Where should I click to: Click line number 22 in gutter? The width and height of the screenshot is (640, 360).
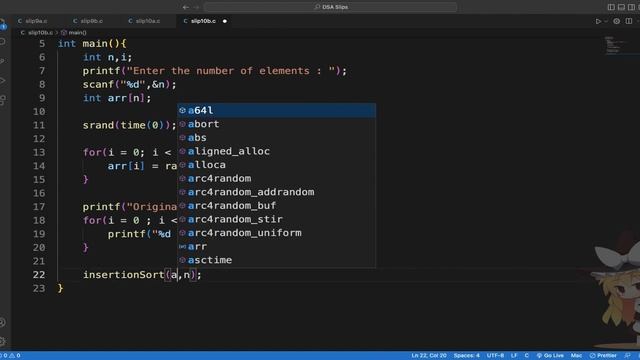(39, 275)
